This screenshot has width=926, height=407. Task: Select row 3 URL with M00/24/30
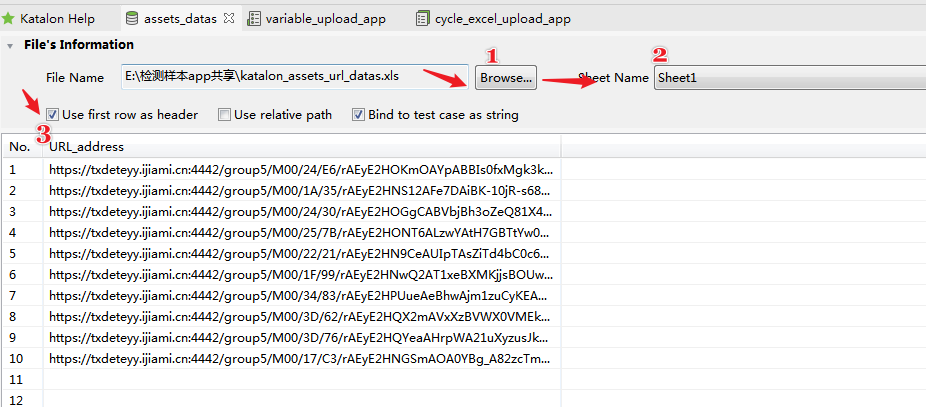[302, 211]
